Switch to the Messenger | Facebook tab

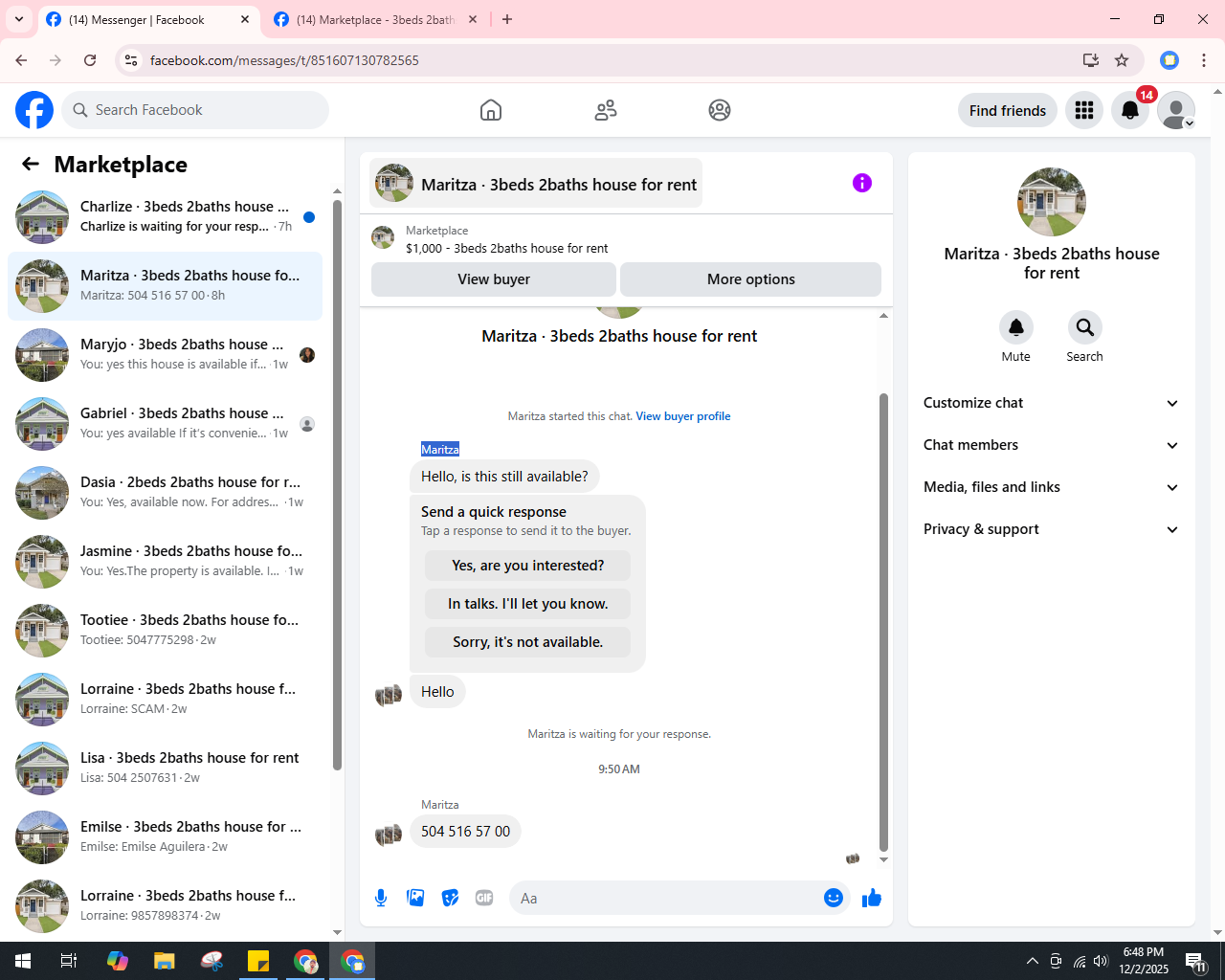click(x=139, y=19)
